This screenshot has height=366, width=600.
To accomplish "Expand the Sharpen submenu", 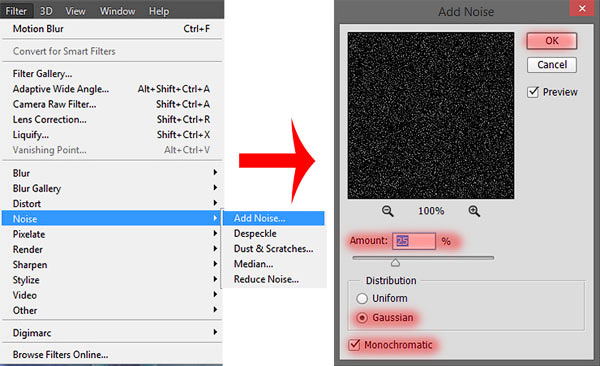I will click(112, 265).
